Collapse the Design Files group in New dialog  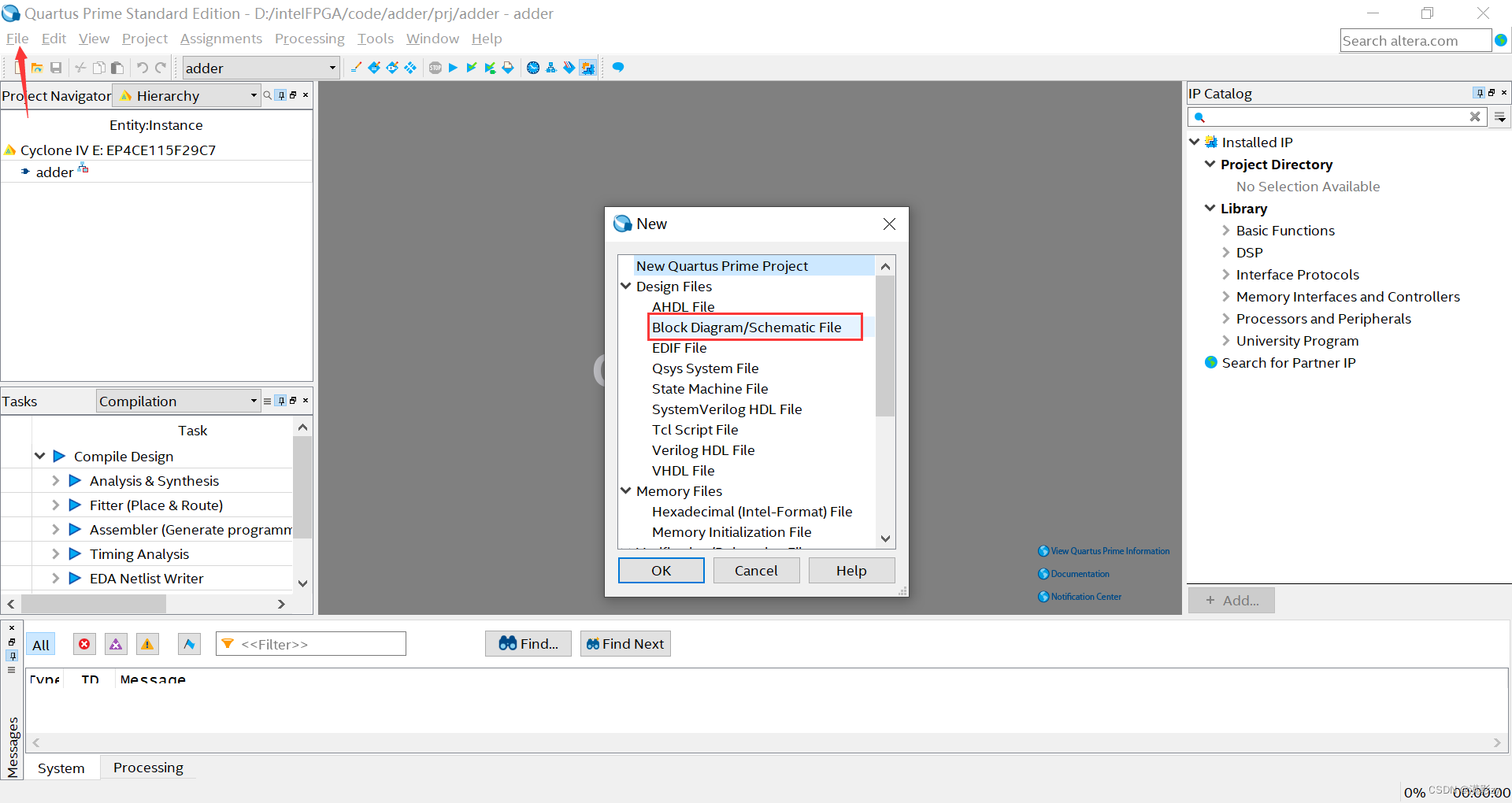coord(626,286)
